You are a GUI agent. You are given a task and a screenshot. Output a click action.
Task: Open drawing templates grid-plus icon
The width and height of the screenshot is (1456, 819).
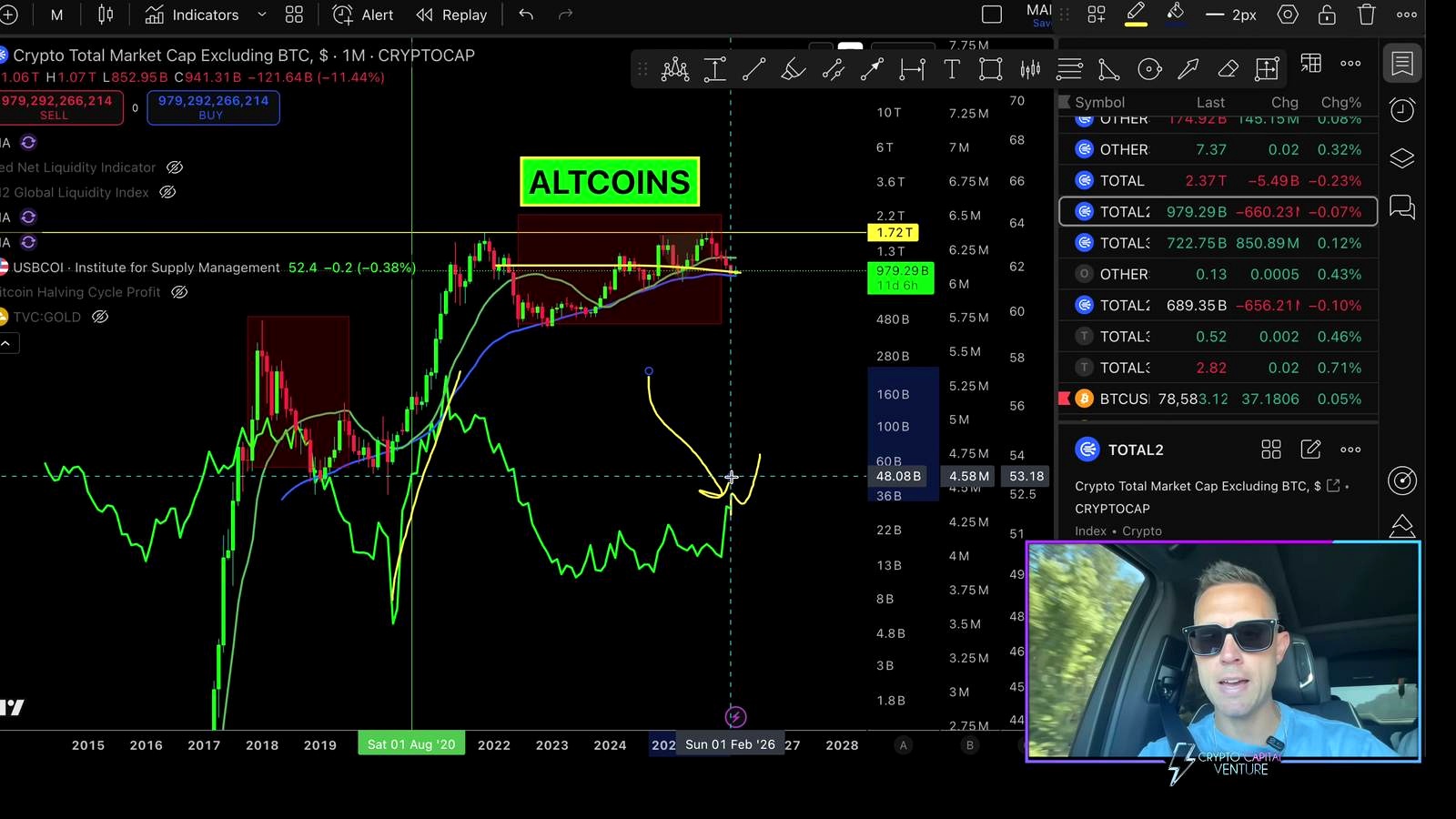1097,15
